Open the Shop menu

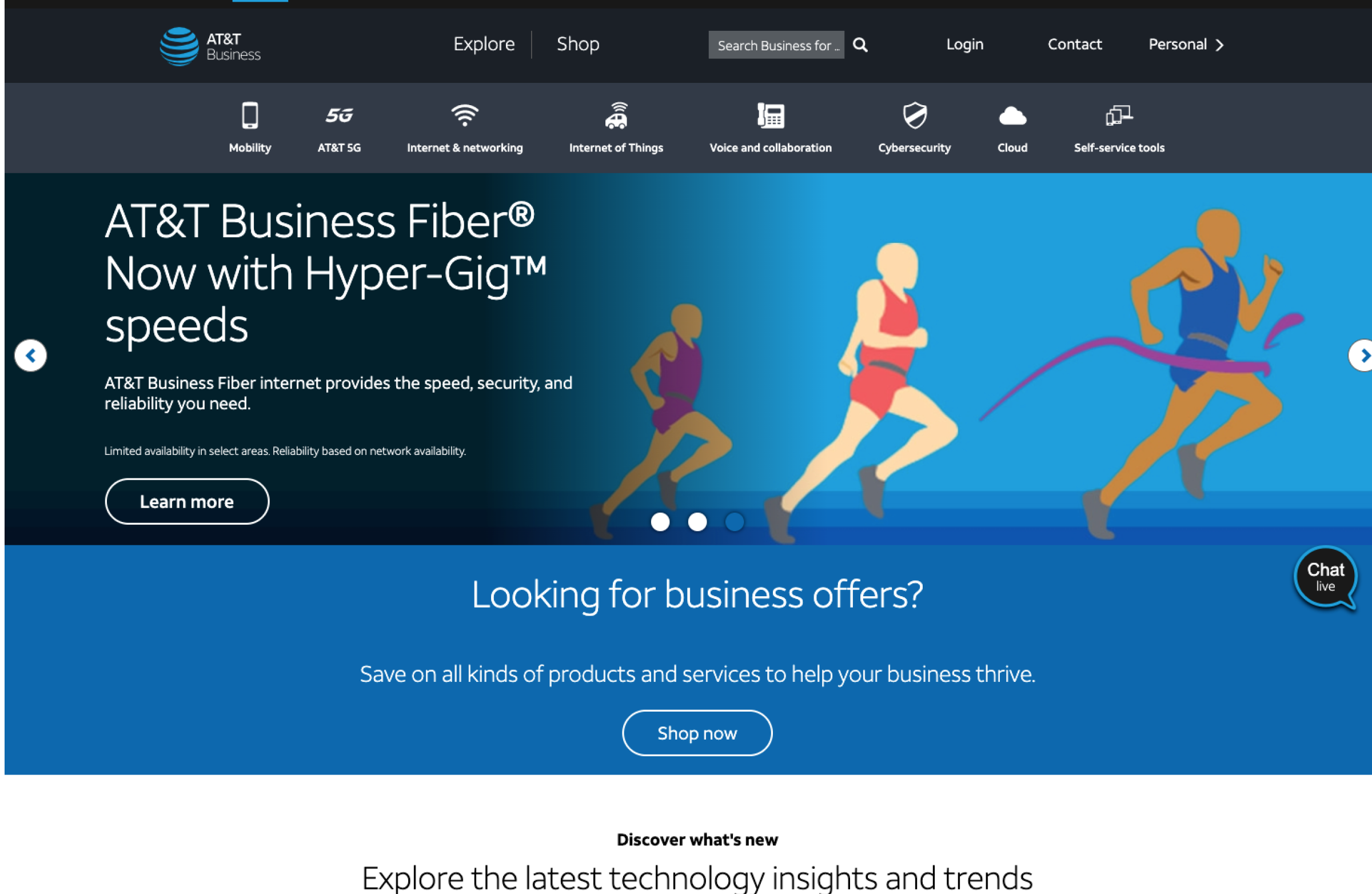tap(577, 45)
